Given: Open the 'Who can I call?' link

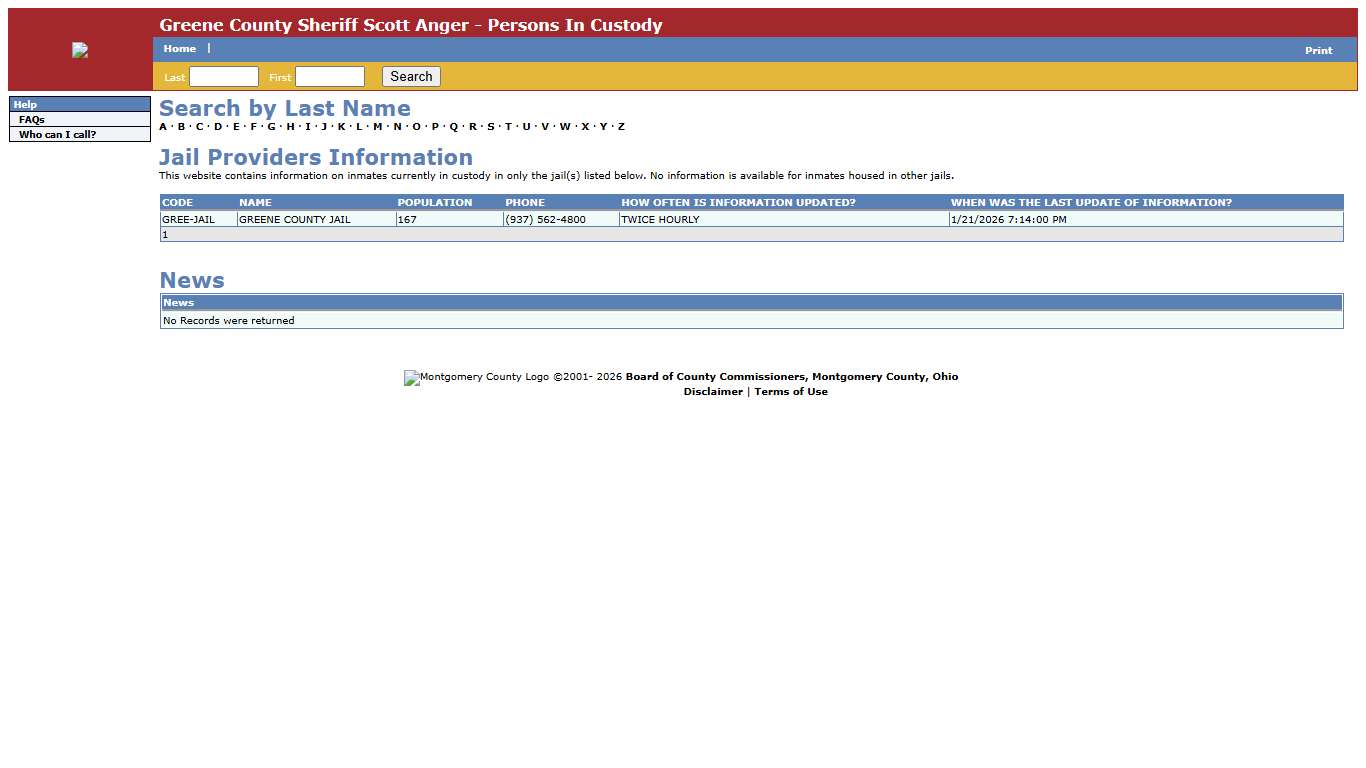Looking at the screenshot, I should pos(57,134).
